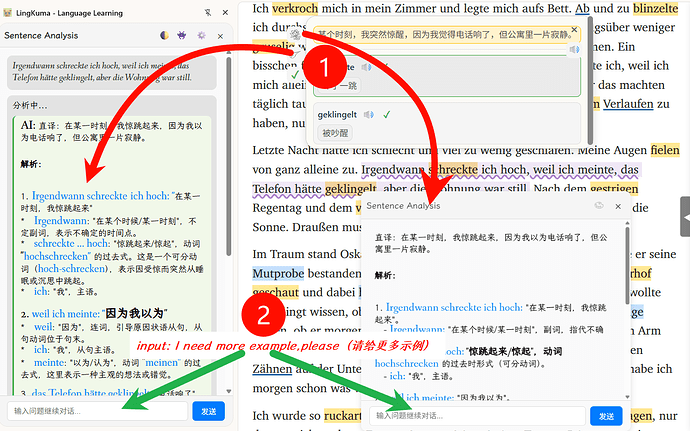690x431 pixels.
Task: Close the left Sentence Analysis panel
Action: coord(221,35)
